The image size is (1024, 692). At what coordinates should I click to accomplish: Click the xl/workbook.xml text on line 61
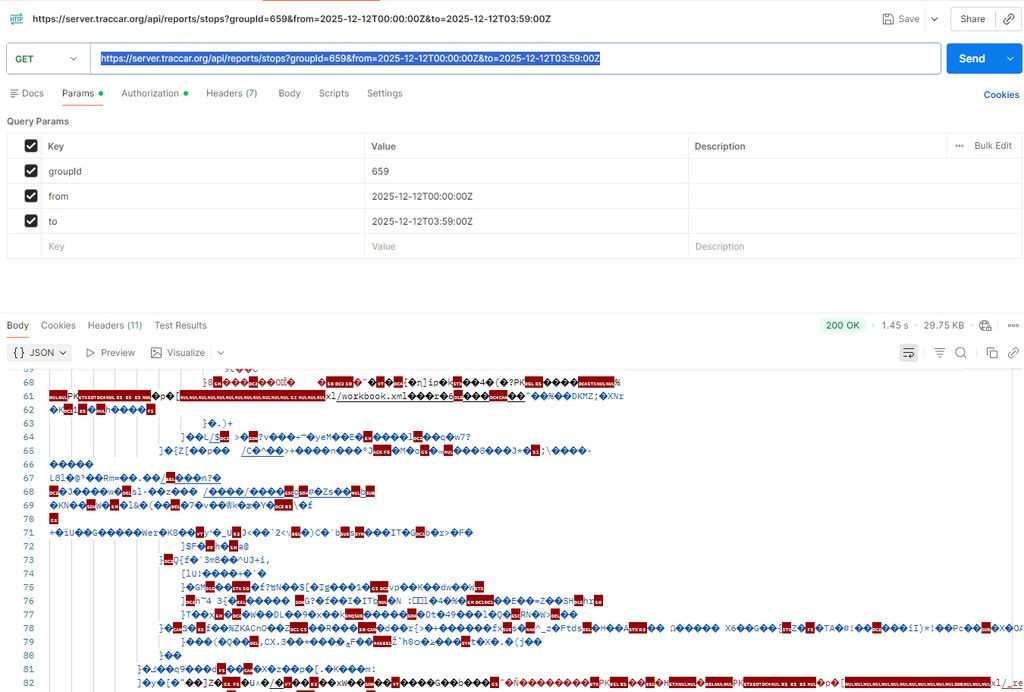tap(366, 396)
